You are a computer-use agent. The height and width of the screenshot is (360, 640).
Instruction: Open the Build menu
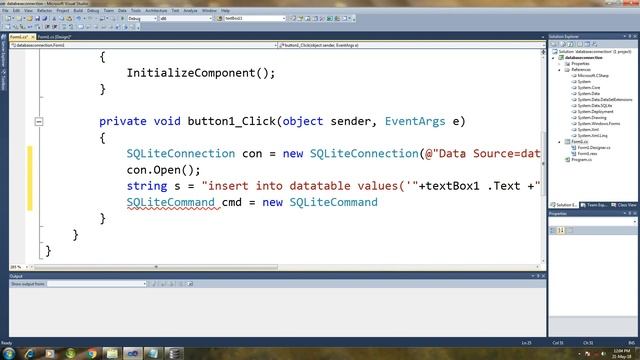click(x=78, y=11)
